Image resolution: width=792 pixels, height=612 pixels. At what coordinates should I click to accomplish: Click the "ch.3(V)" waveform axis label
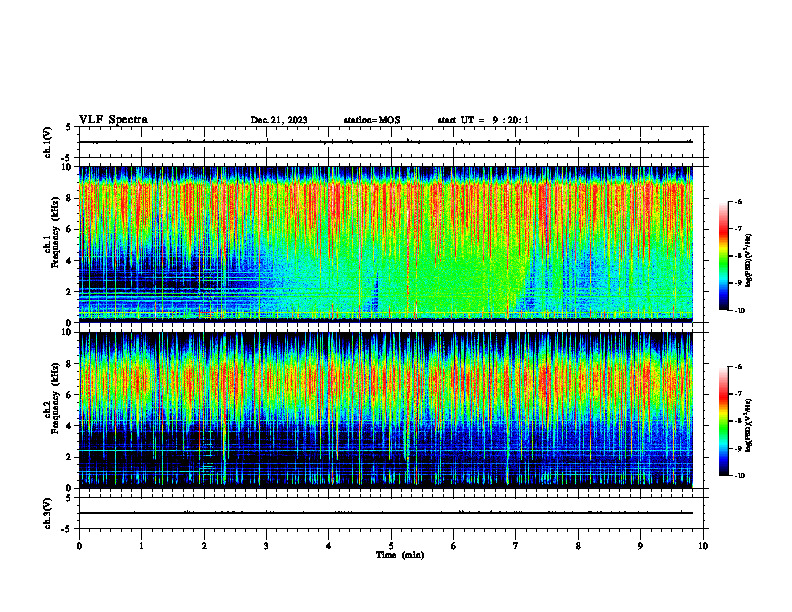(48, 513)
